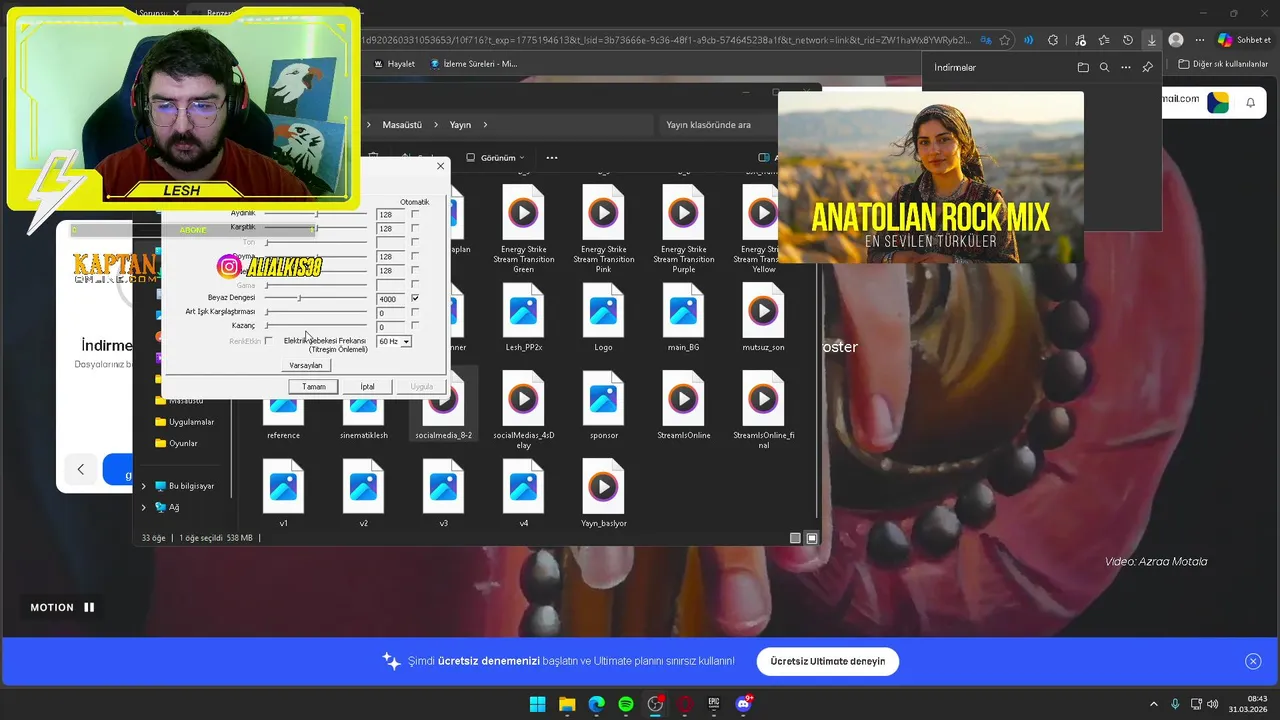Open Diğer sık kullanılanlar folder
This screenshot has height=720, width=1280.
click(1223, 64)
